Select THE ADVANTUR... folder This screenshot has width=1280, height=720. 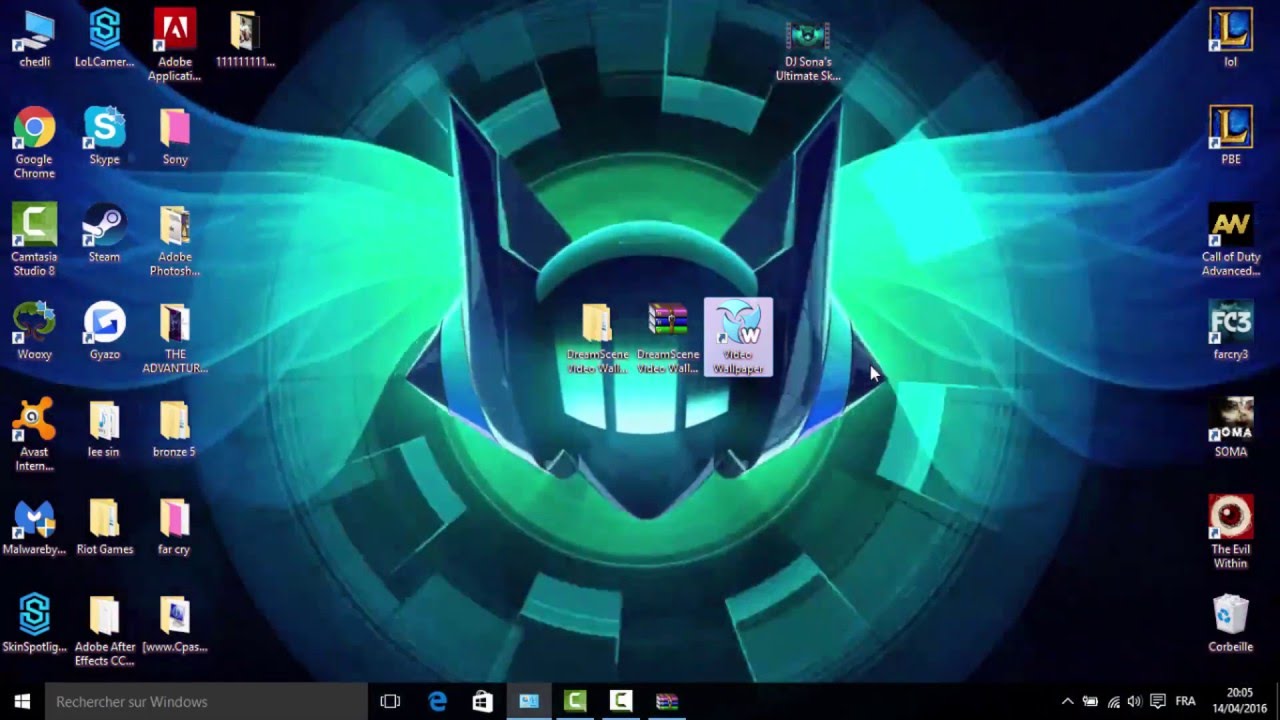[174, 338]
